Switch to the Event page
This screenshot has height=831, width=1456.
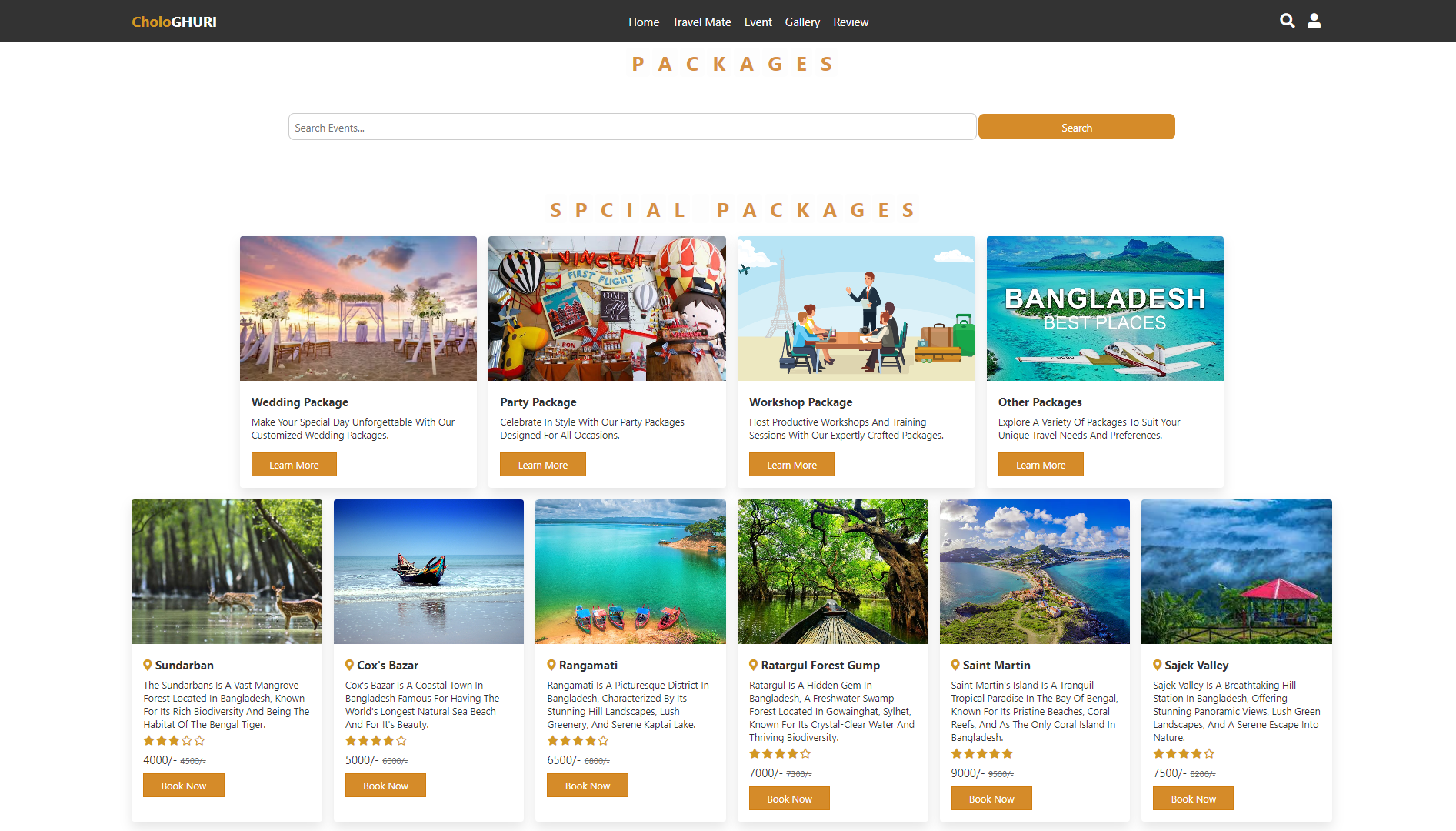tap(758, 22)
